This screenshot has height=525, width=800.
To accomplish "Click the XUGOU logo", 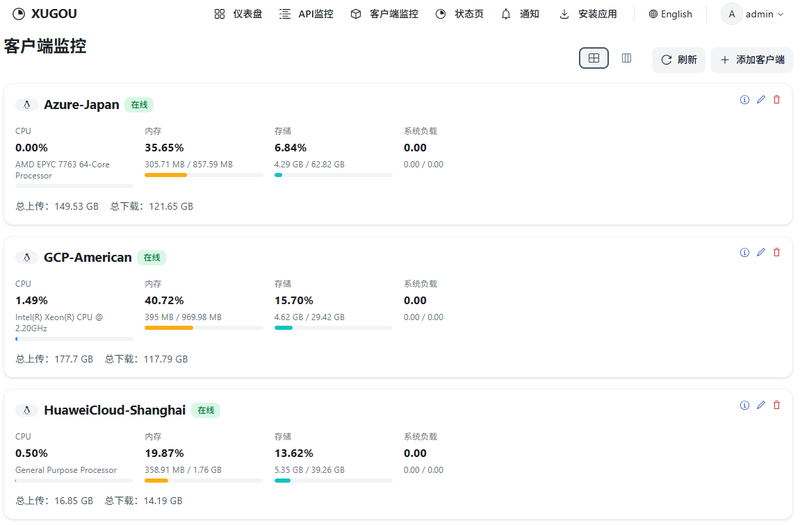I will [x=45, y=14].
